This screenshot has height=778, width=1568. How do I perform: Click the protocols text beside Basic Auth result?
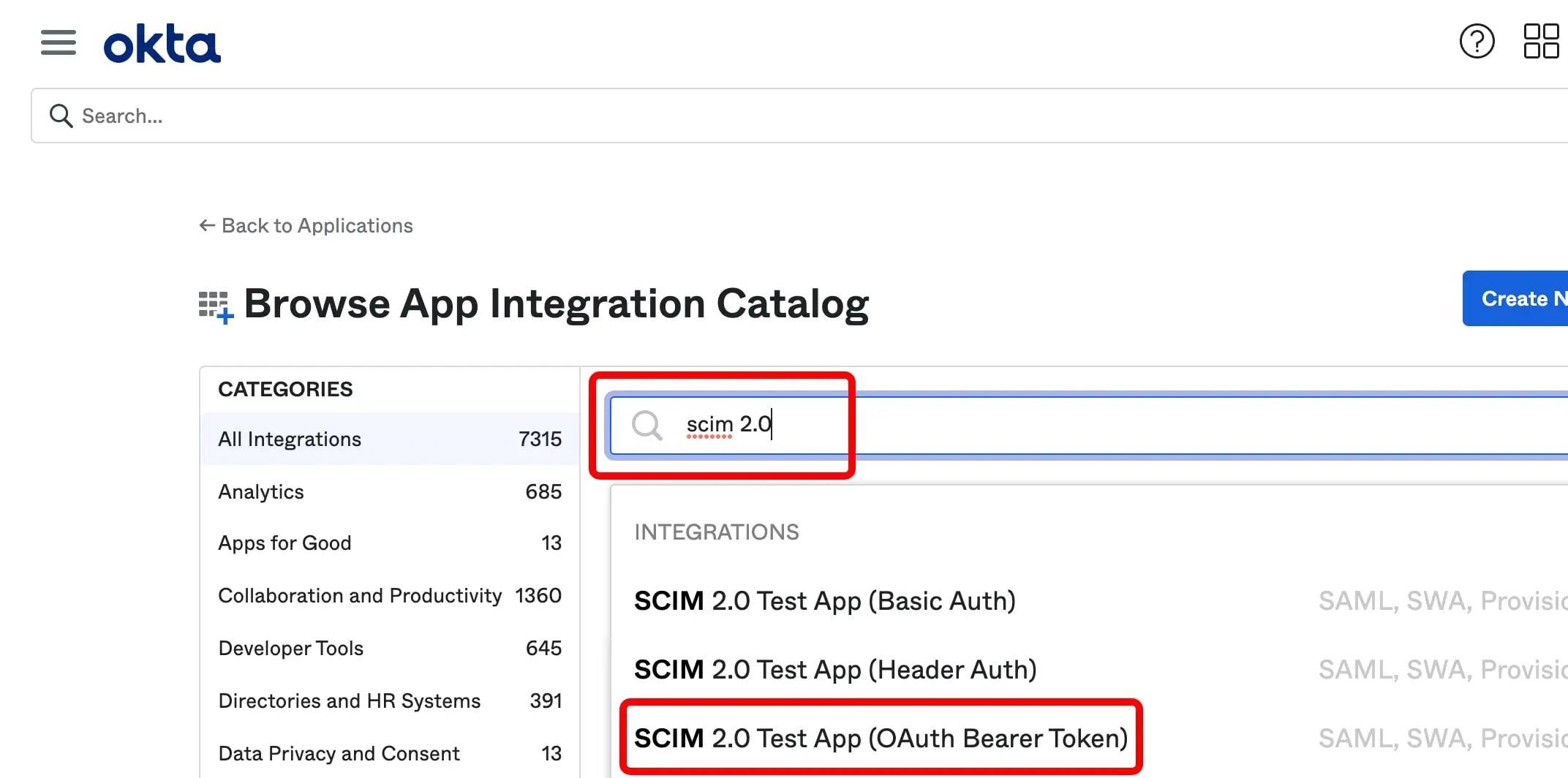coord(1443,601)
